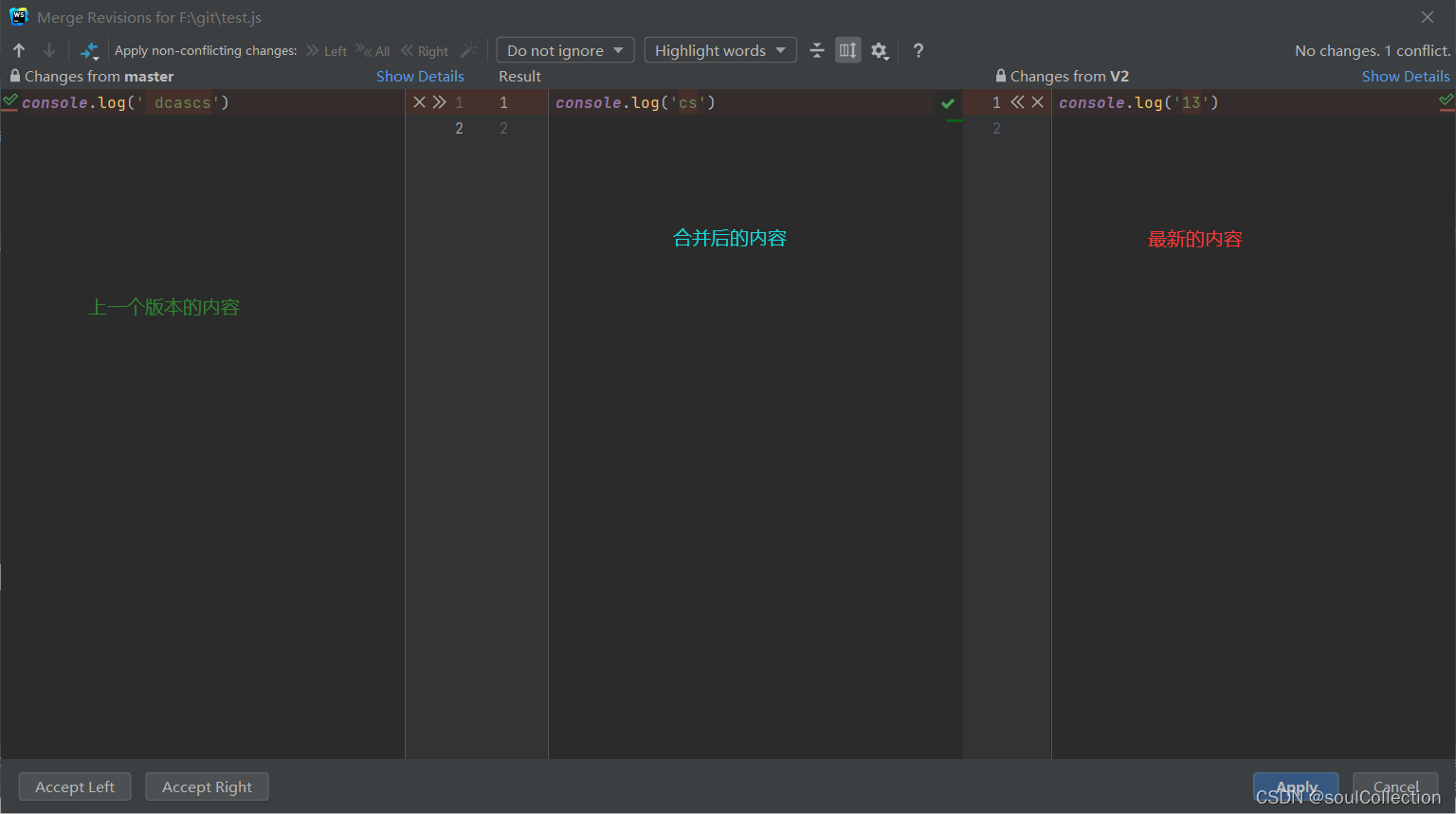Close the Merge Revisions dialog

coord(1428,17)
